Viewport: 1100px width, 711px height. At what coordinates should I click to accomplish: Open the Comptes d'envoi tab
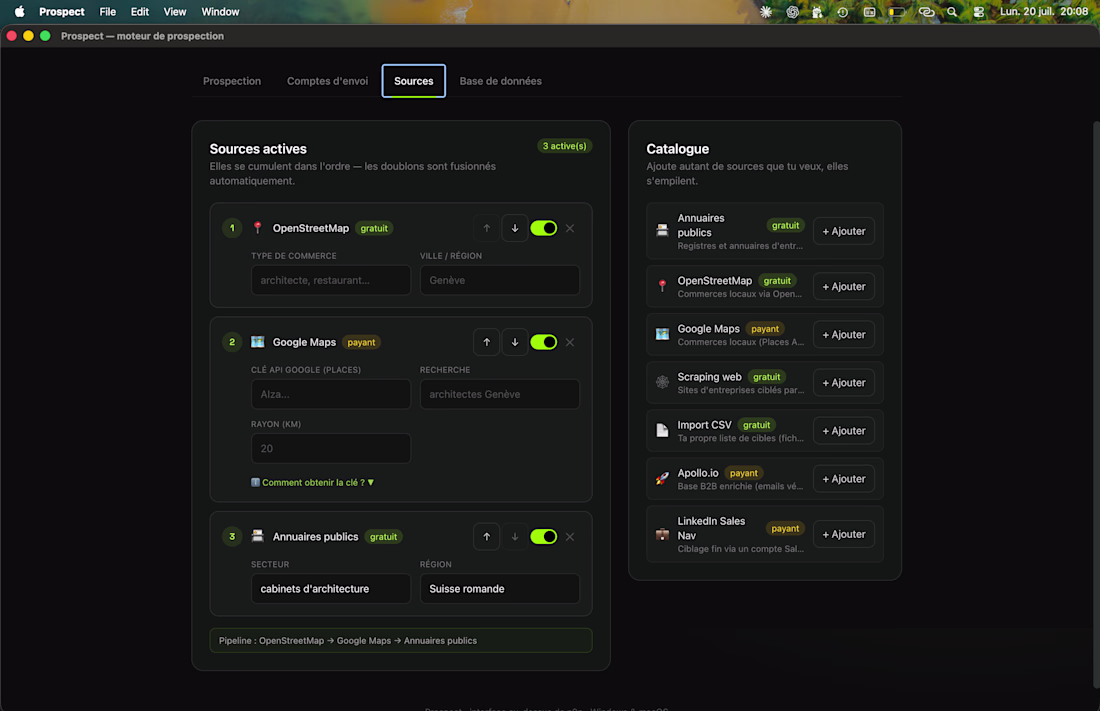tap(327, 81)
